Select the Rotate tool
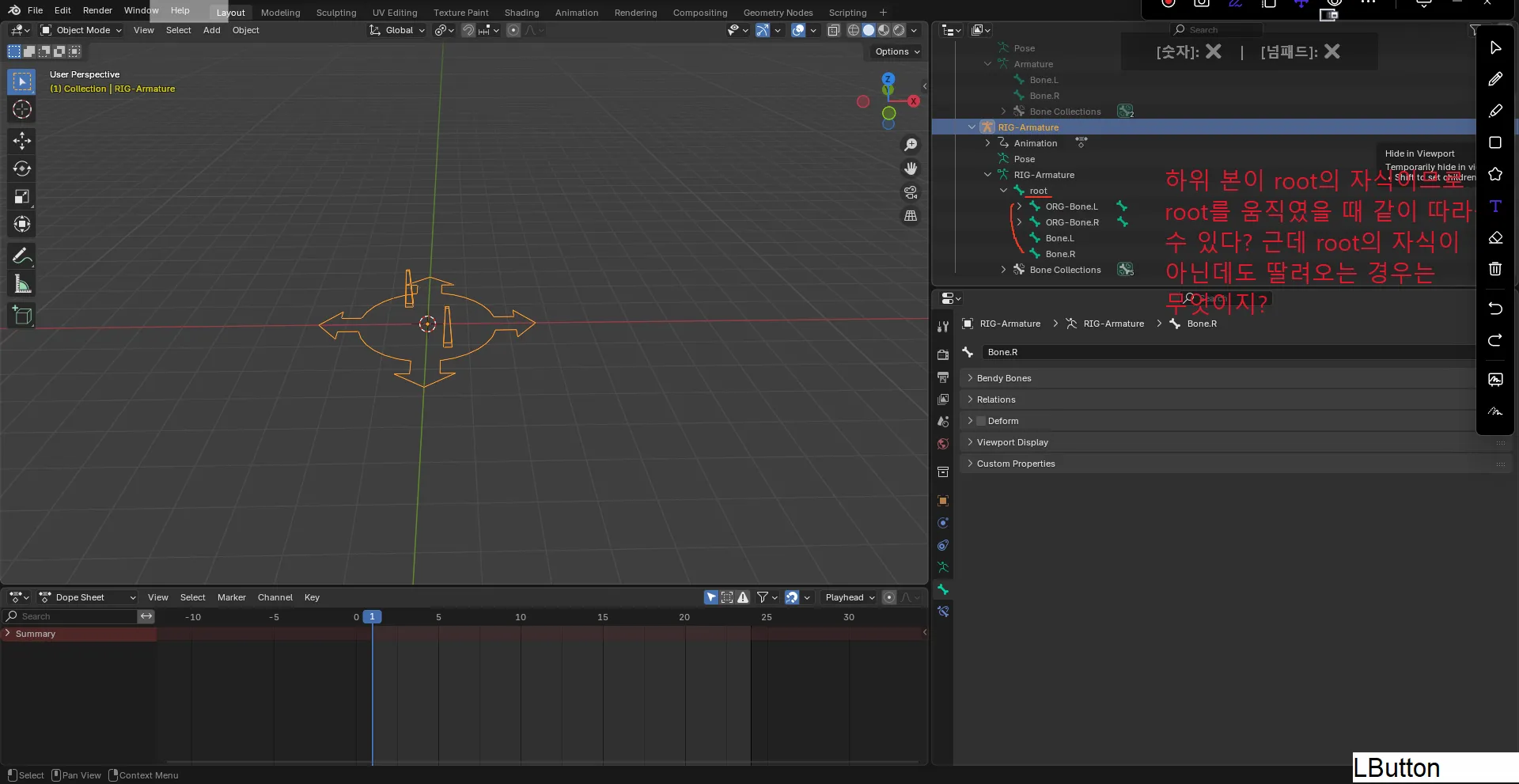The width and height of the screenshot is (1519, 784). [22, 169]
